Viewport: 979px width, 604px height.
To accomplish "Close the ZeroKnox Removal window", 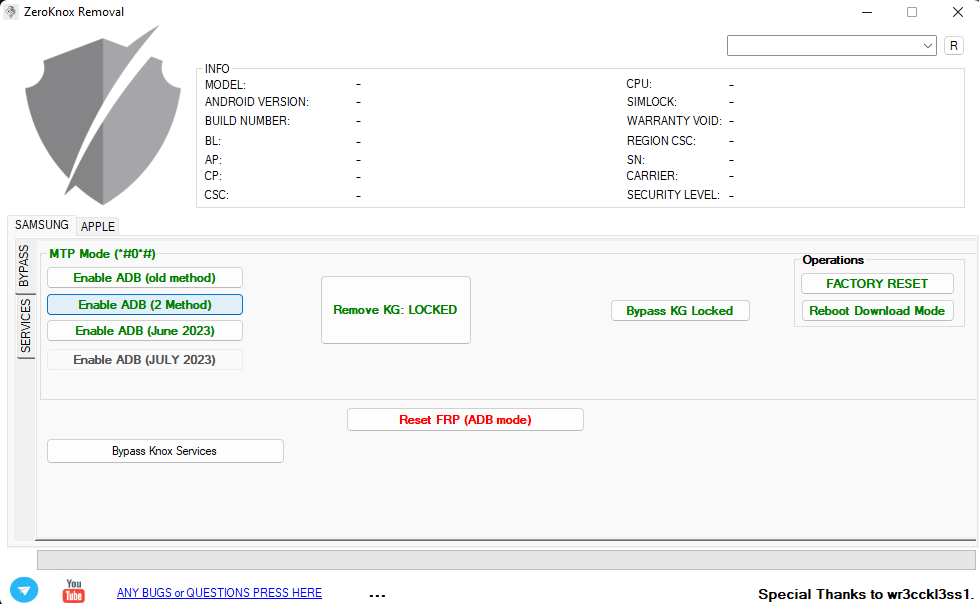I will tap(957, 12).
